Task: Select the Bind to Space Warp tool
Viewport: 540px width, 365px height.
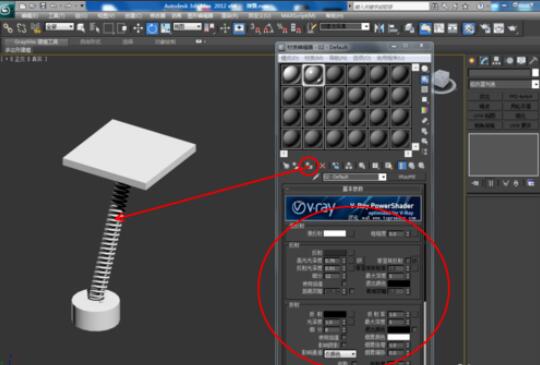Action: [36, 28]
